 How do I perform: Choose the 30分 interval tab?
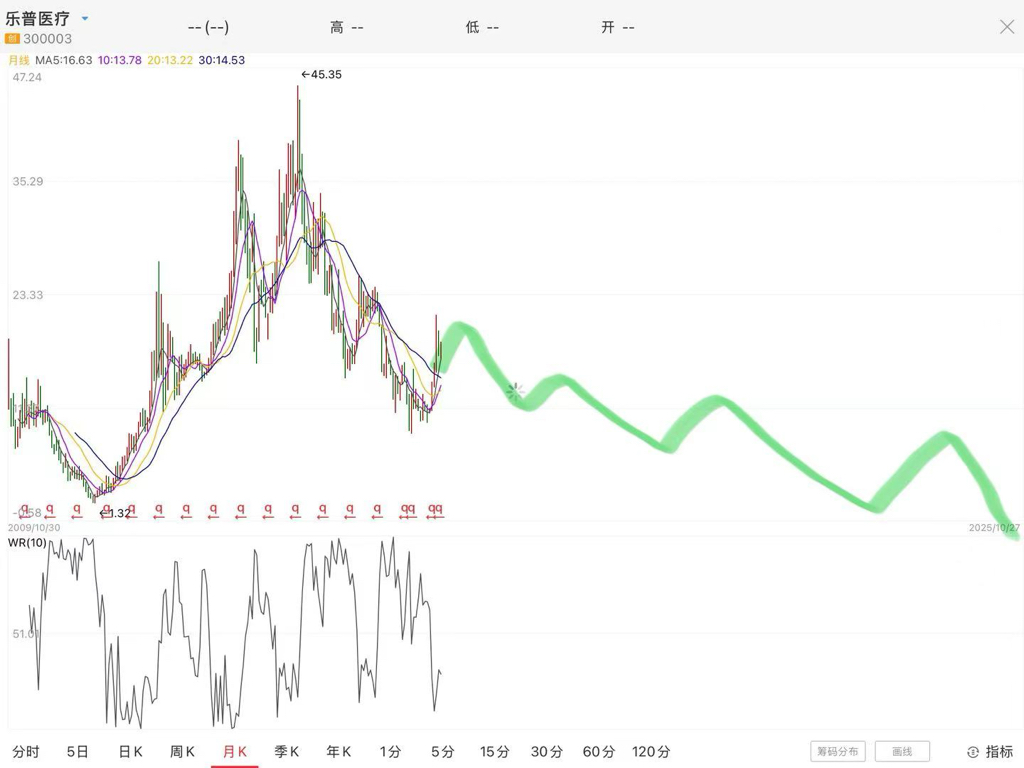547,752
